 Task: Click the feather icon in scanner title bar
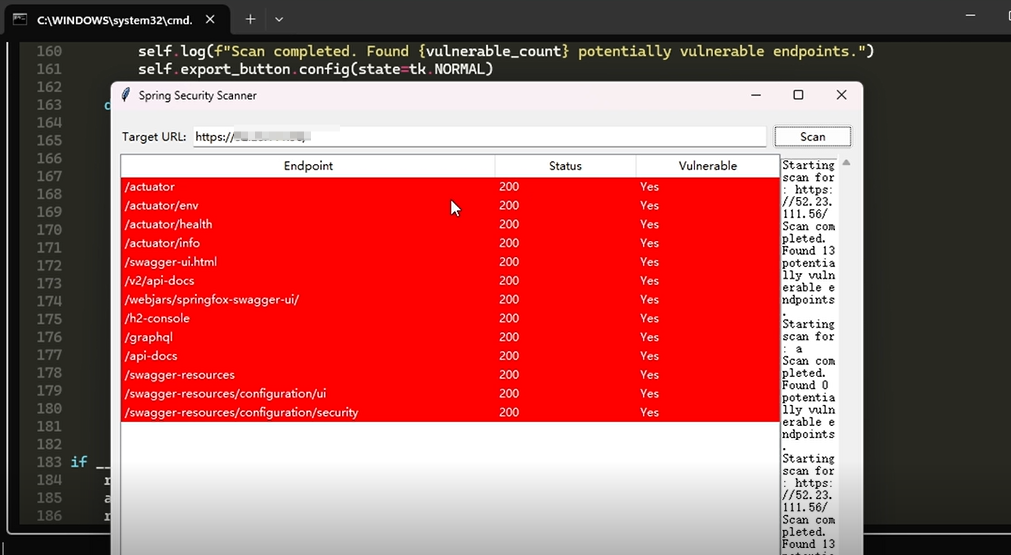(126, 95)
